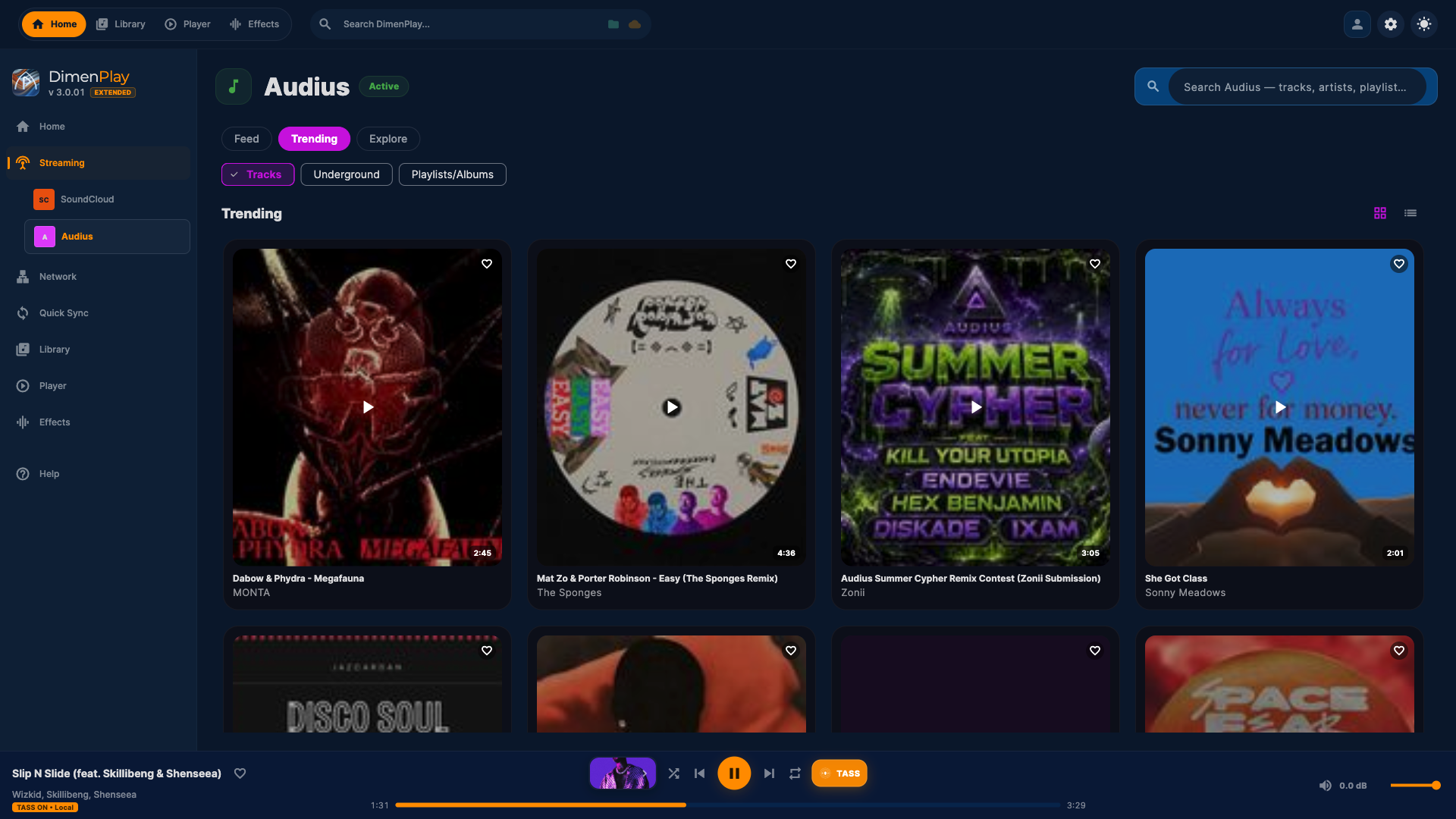The image size is (1456, 819).
Task: Like the Space track heart icon
Action: pos(1399,651)
